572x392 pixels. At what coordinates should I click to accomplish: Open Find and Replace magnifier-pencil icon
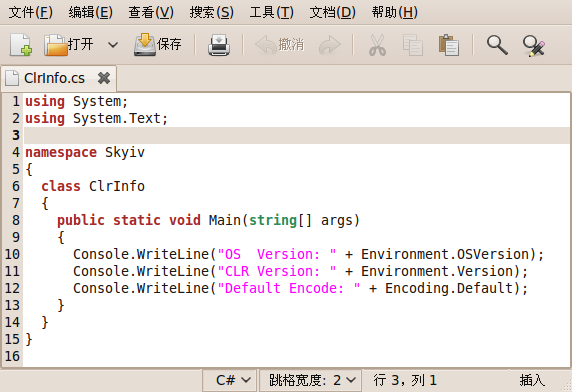pos(534,46)
